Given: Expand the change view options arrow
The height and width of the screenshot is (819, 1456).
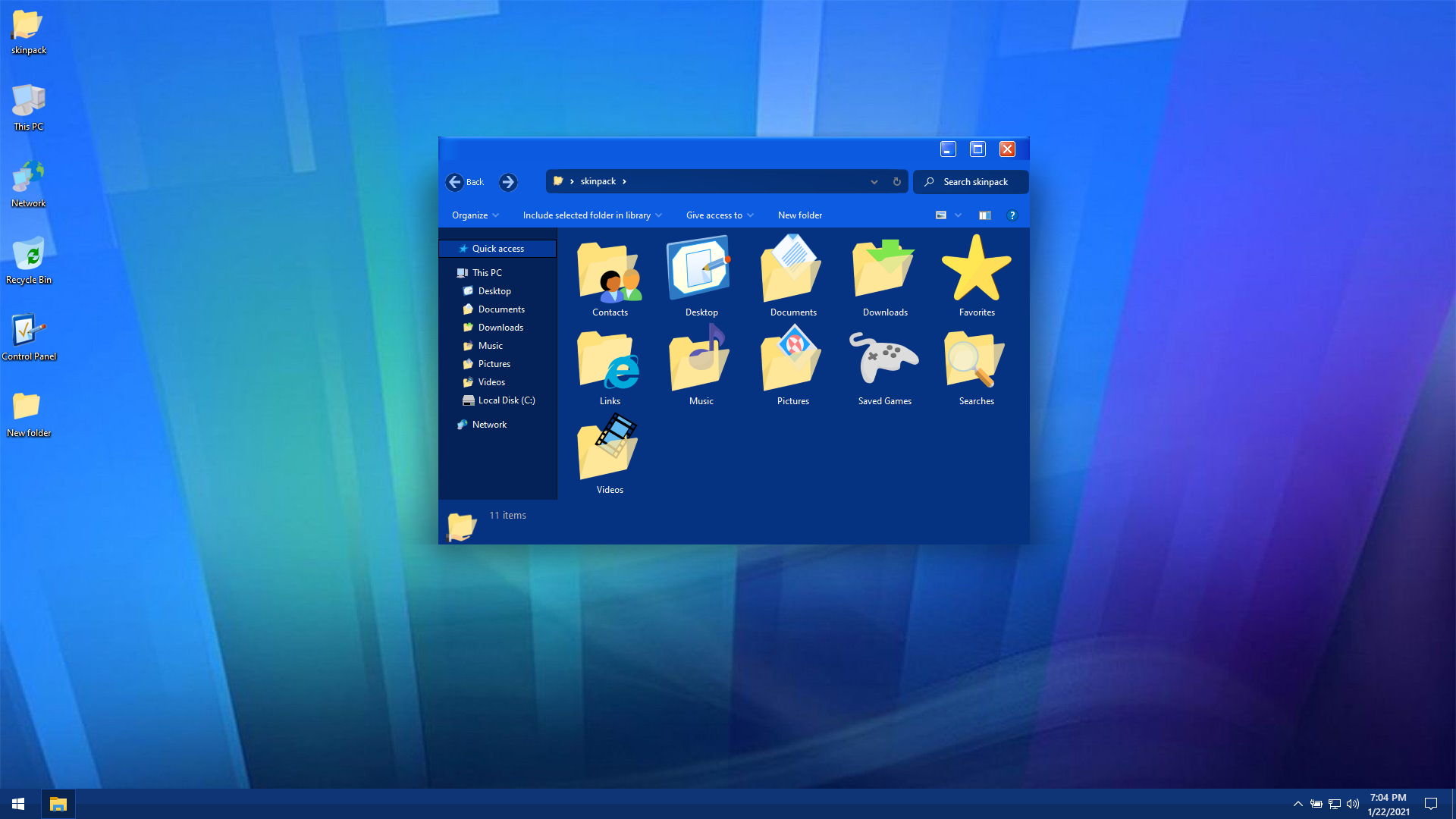Looking at the screenshot, I should [x=958, y=215].
